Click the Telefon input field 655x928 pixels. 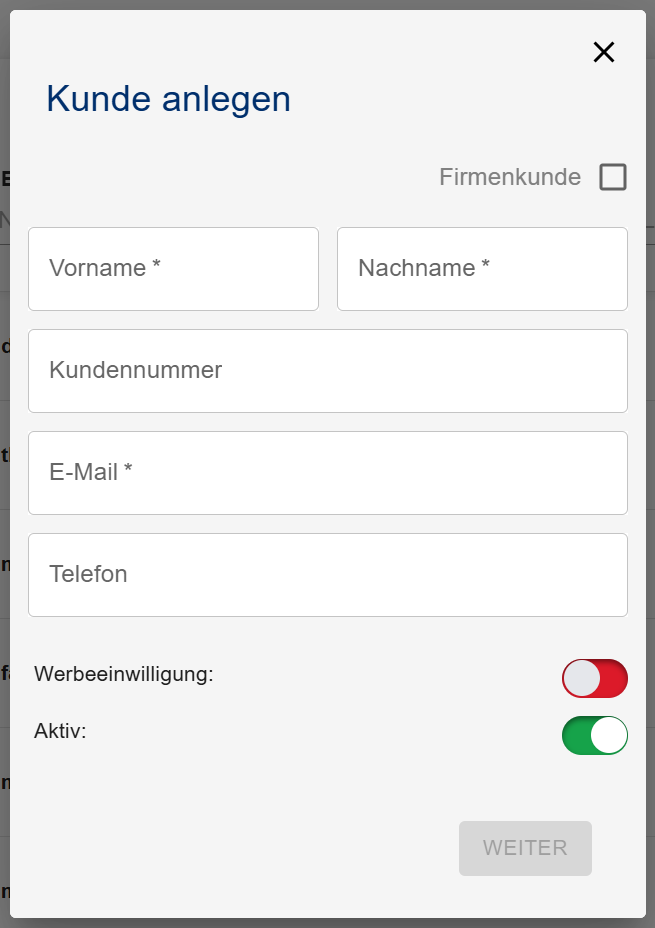coord(328,575)
